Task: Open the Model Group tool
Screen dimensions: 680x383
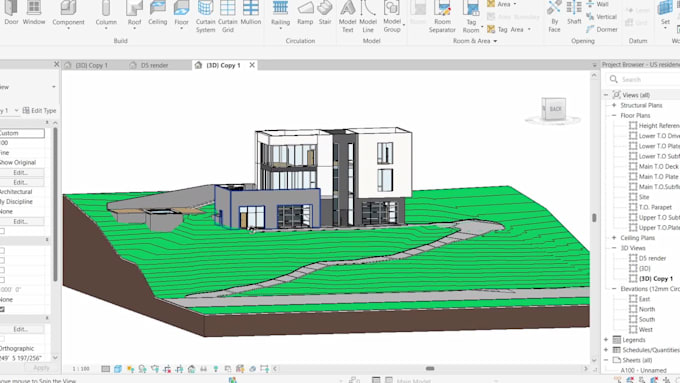Action: coord(392,16)
